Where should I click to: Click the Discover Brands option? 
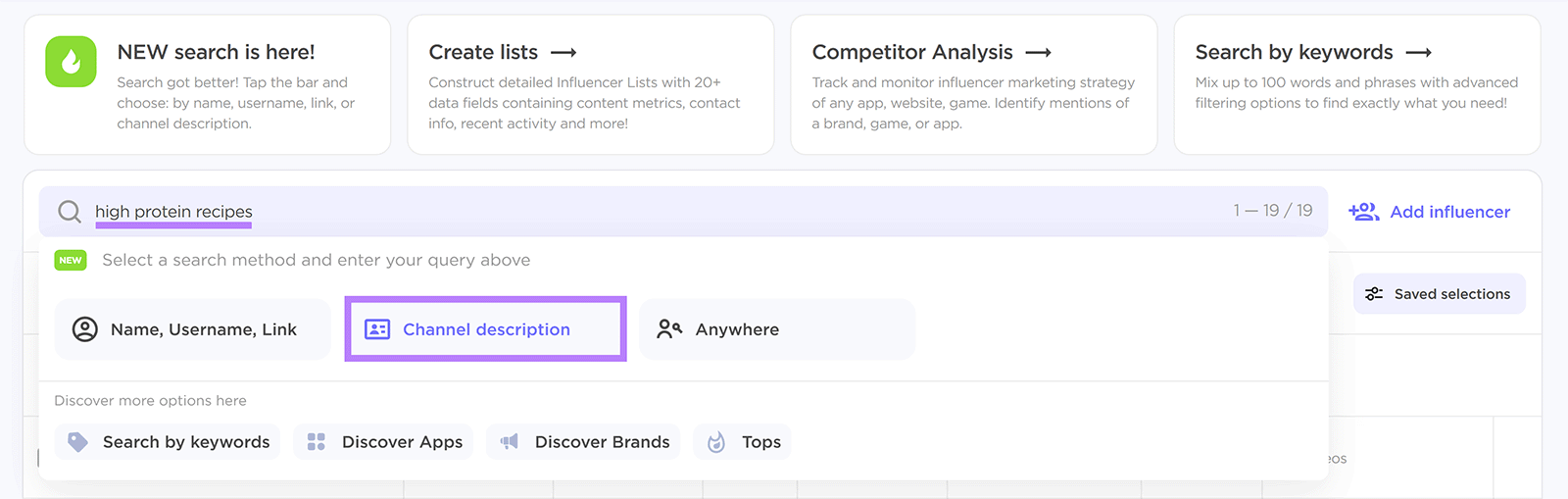click(602, 442)
